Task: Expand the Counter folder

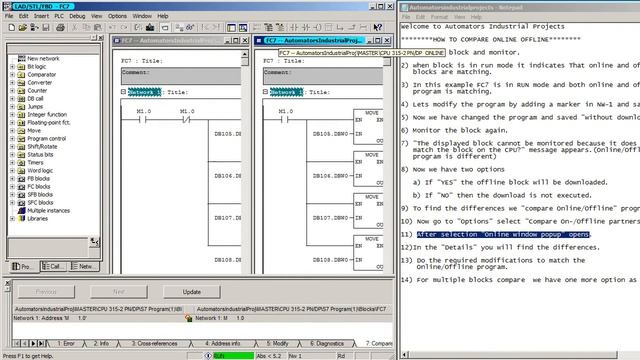Action: tap(12, 91)
